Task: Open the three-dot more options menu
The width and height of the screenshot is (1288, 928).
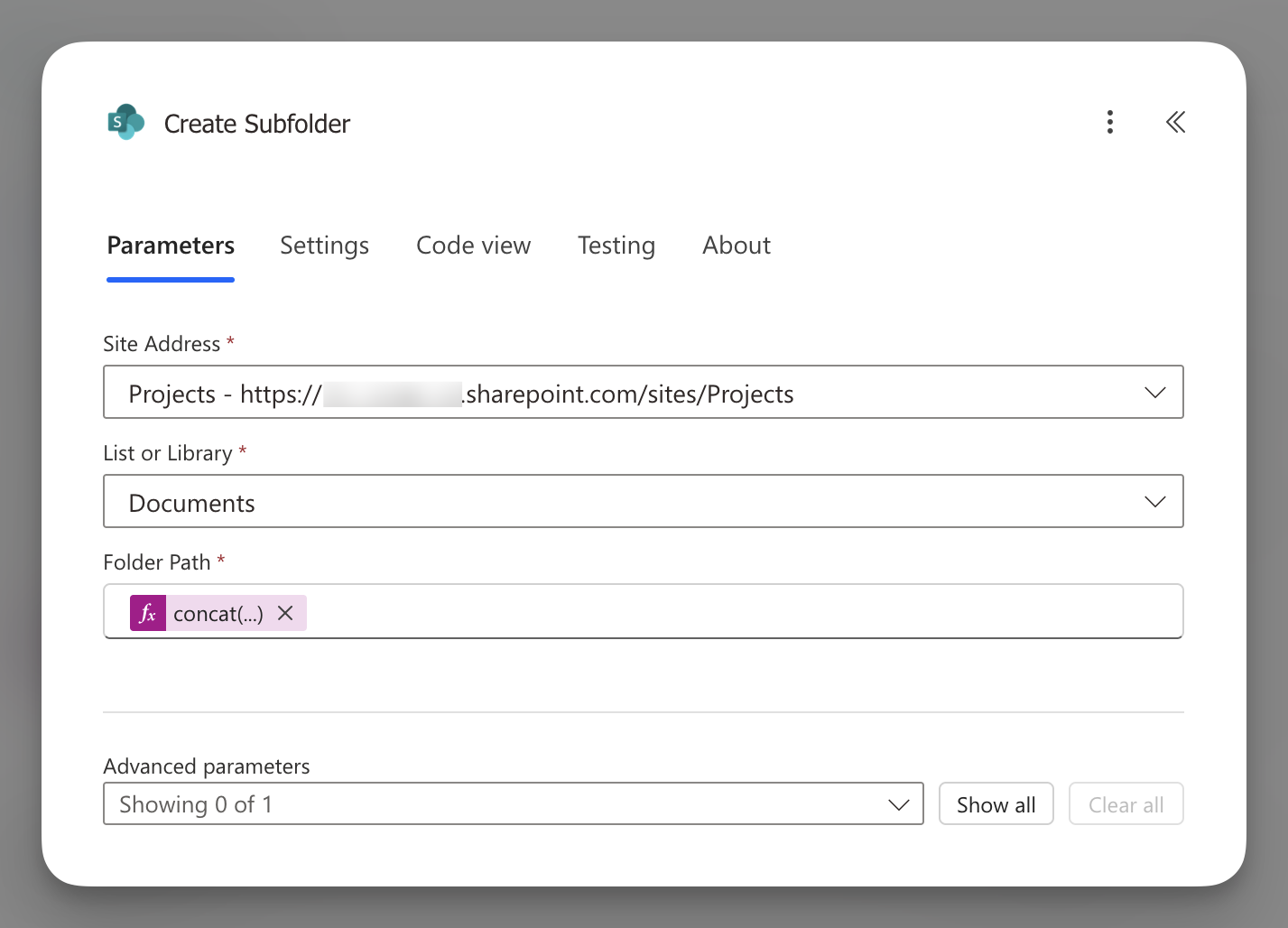Action: point(1109,122)
